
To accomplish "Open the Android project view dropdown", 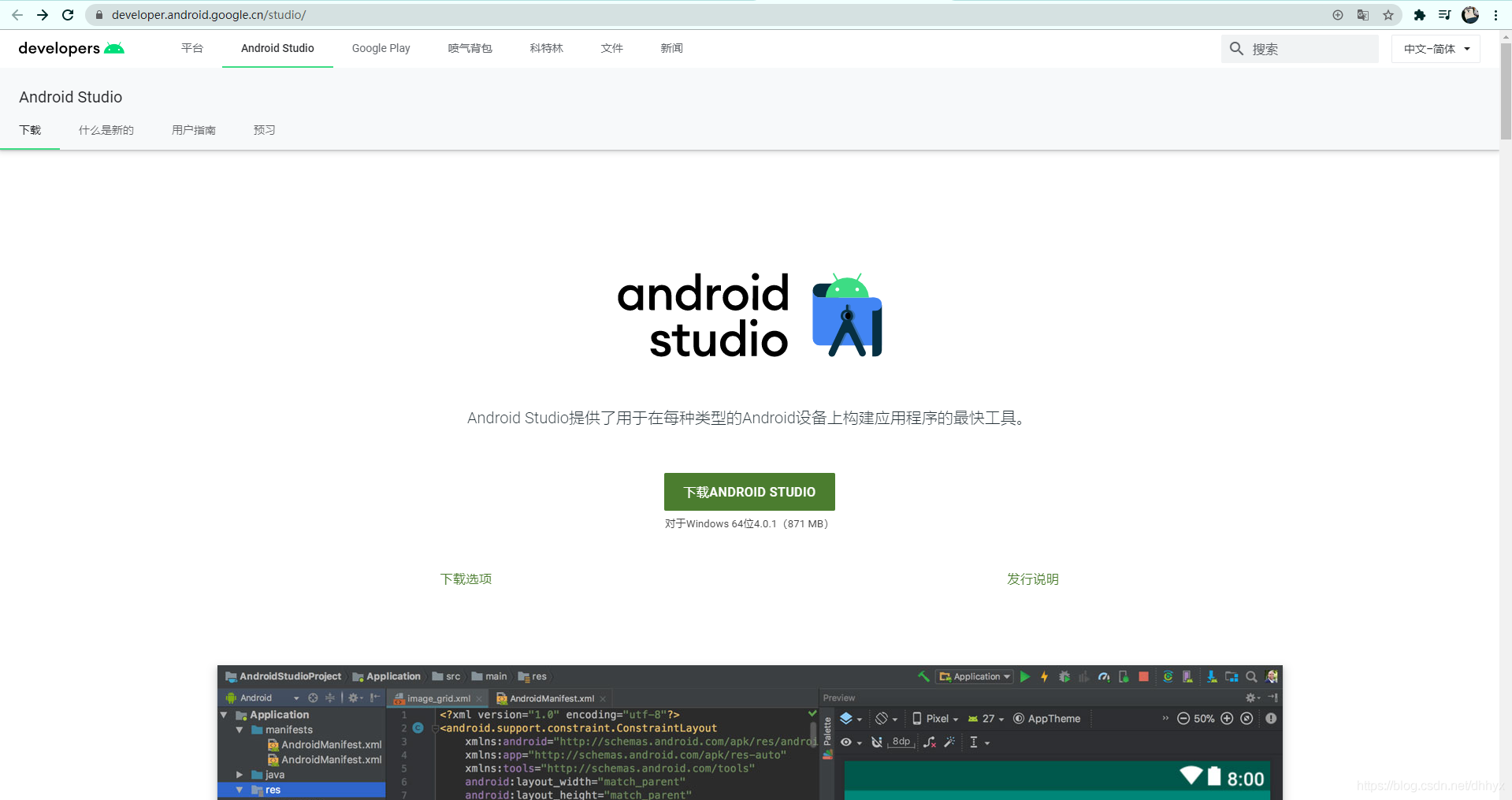I will 262,698.
